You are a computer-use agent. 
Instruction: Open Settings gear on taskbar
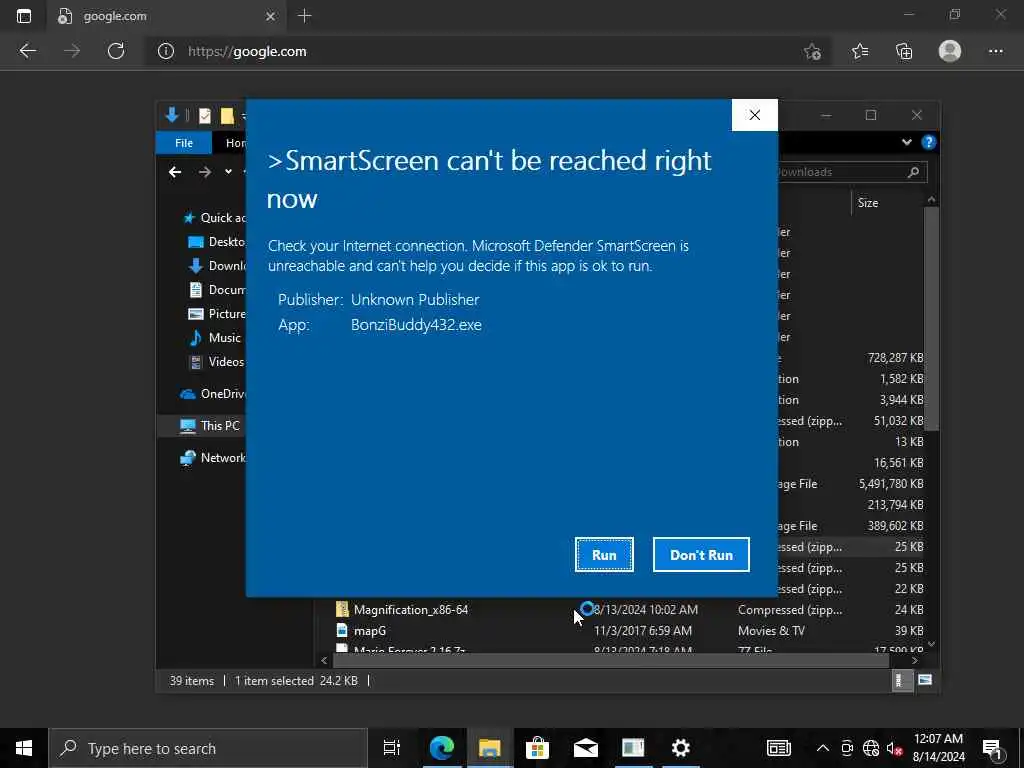(680, 748)
